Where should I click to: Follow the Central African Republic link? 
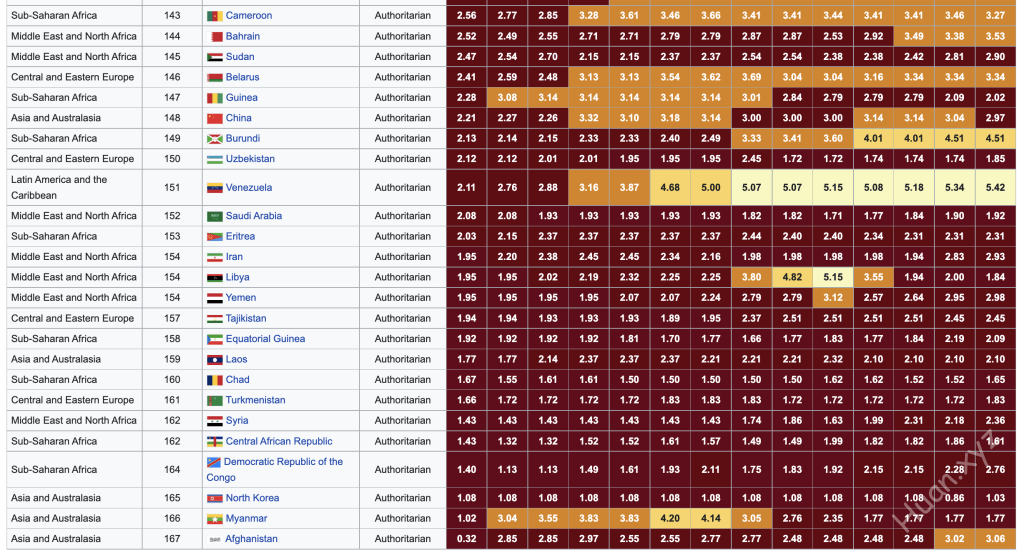click(278, 441)
